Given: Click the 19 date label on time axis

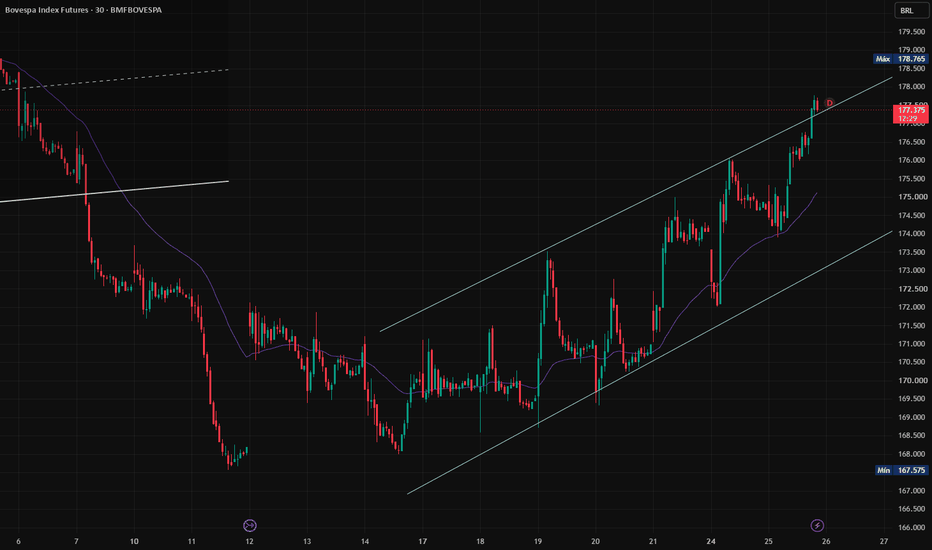Looking at the screenshot, I should (x=538, y=541).
